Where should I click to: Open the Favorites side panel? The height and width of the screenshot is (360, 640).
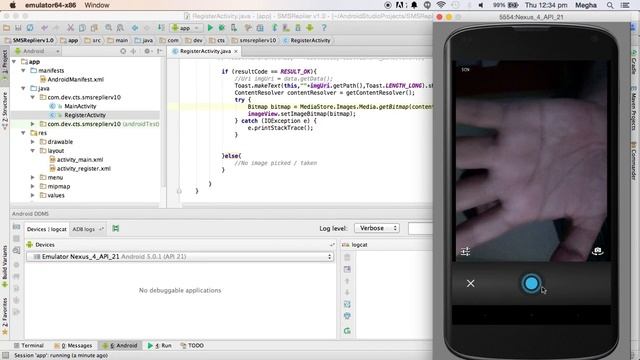[5, 316]
